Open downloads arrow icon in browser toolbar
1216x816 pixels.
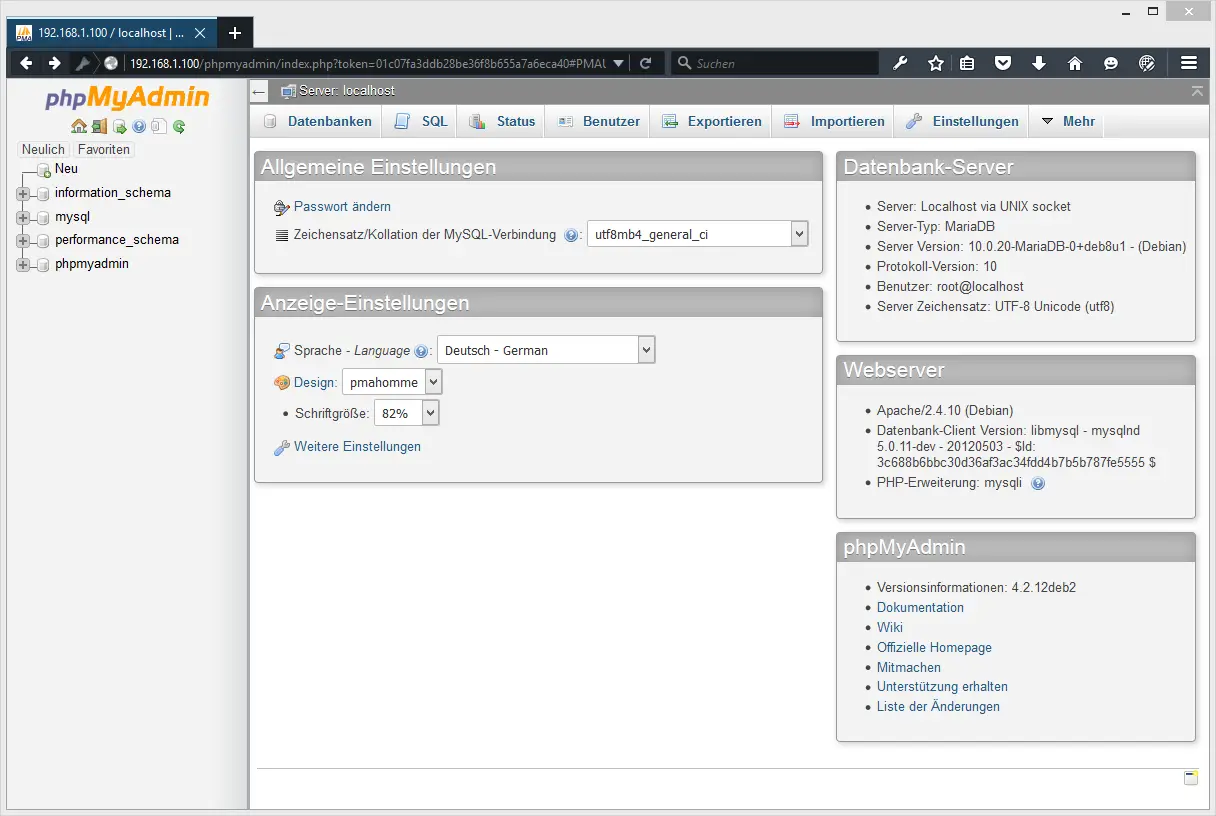click(x=1039, y=63)
